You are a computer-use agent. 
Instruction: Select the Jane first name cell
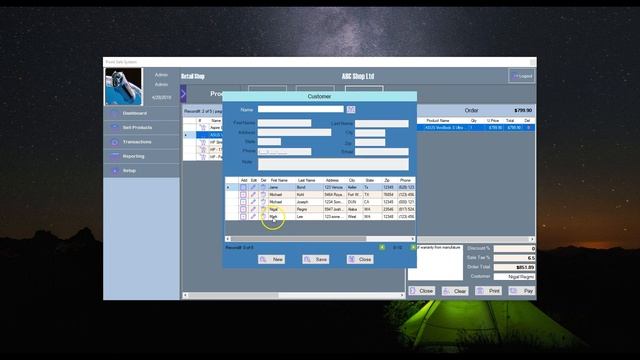[282, 187]
